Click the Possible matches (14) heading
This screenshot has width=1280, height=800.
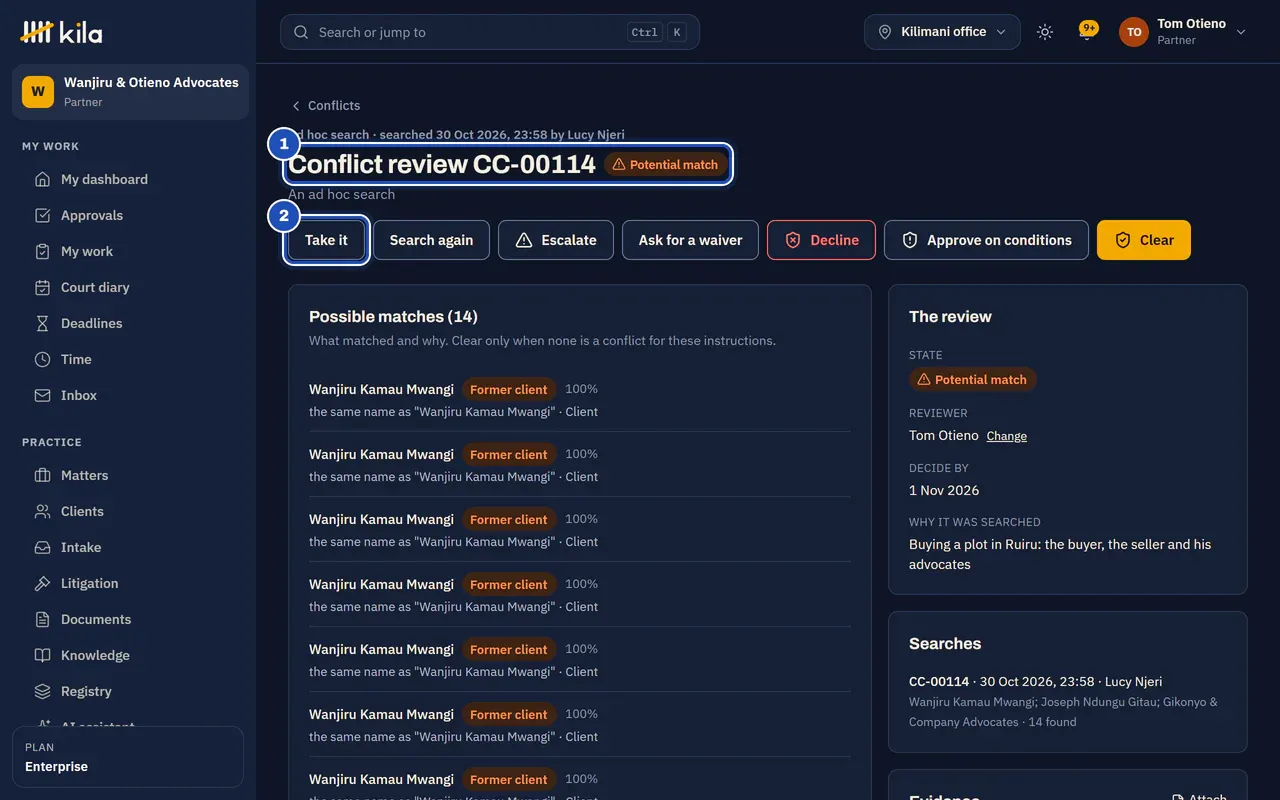[393, 316]
